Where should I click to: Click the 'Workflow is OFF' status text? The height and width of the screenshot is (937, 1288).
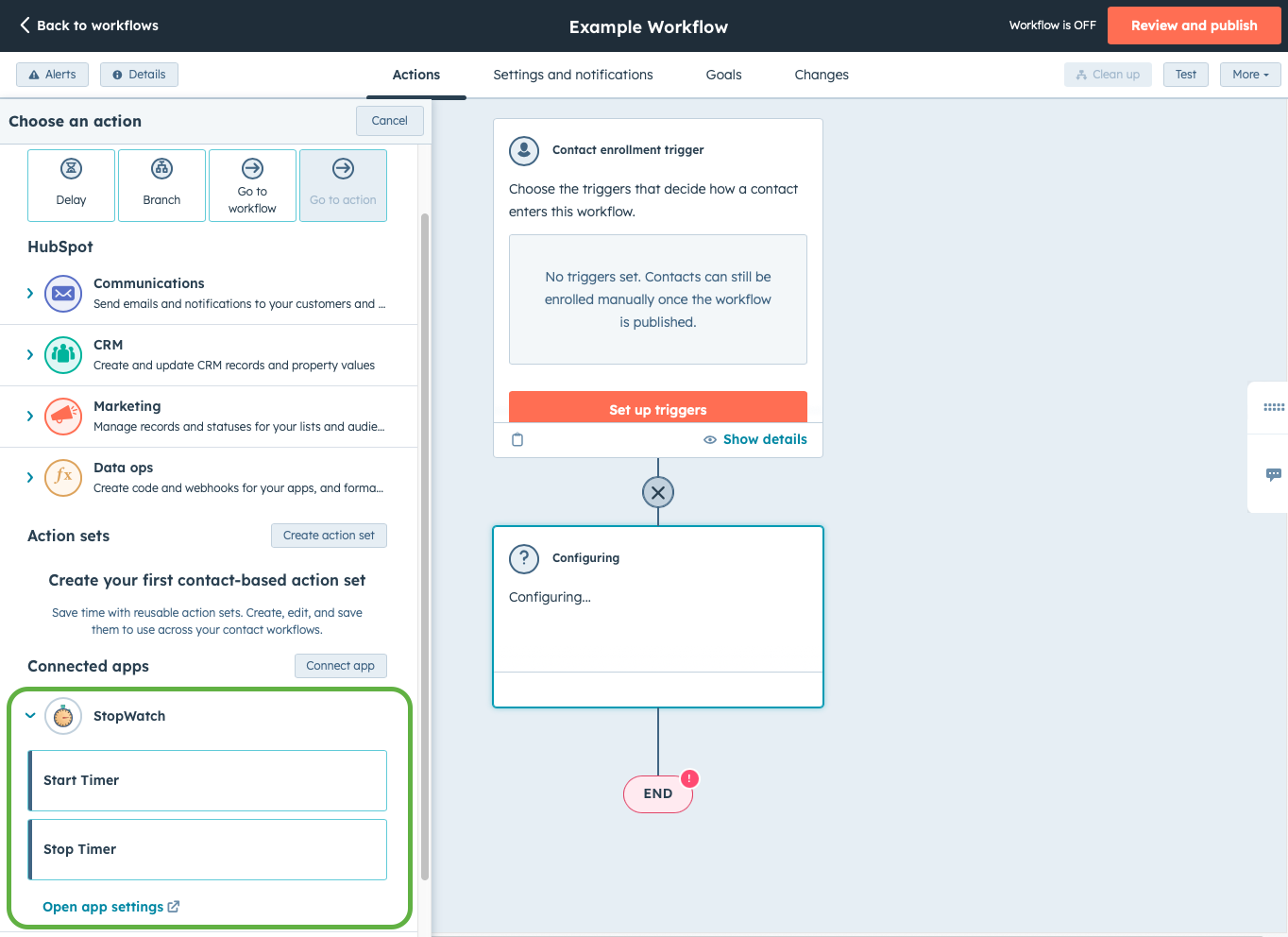click(1053, 26)
